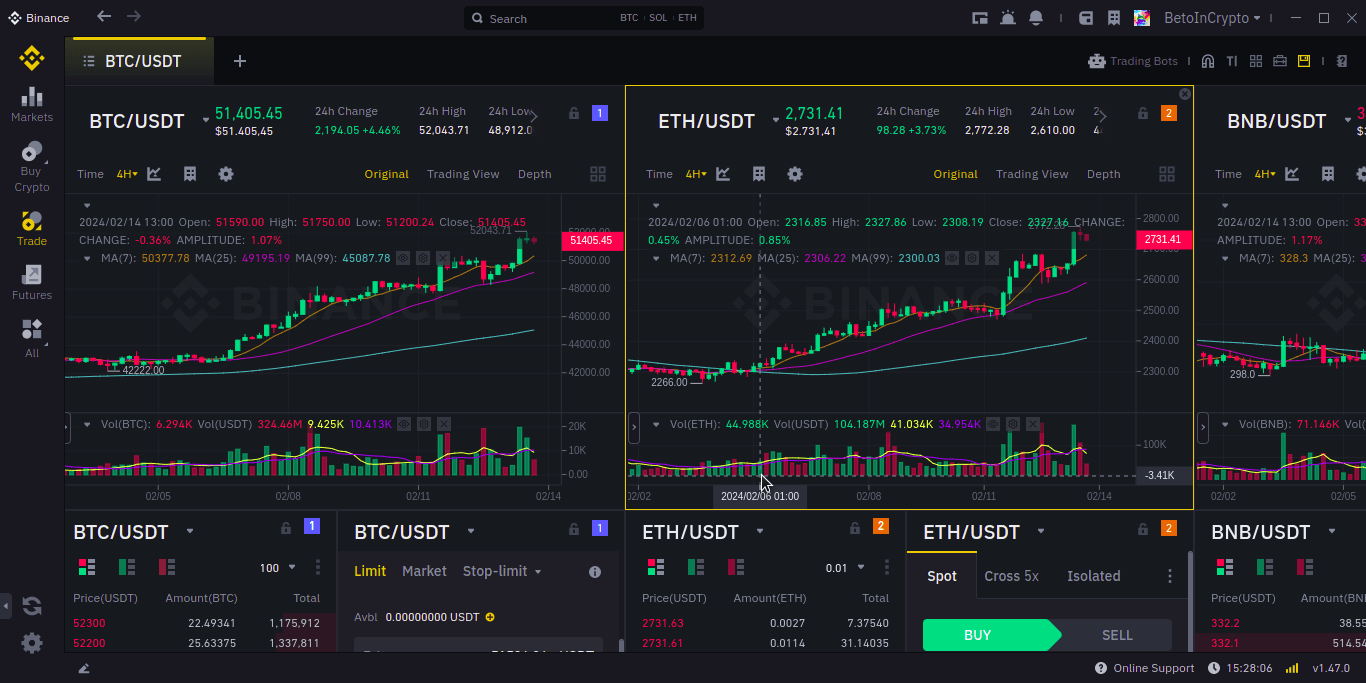This screenshot has height=683, width=1366.
Task: Switch ETH/USDT chart to Trading View
Action: (x=1032, y=174)
